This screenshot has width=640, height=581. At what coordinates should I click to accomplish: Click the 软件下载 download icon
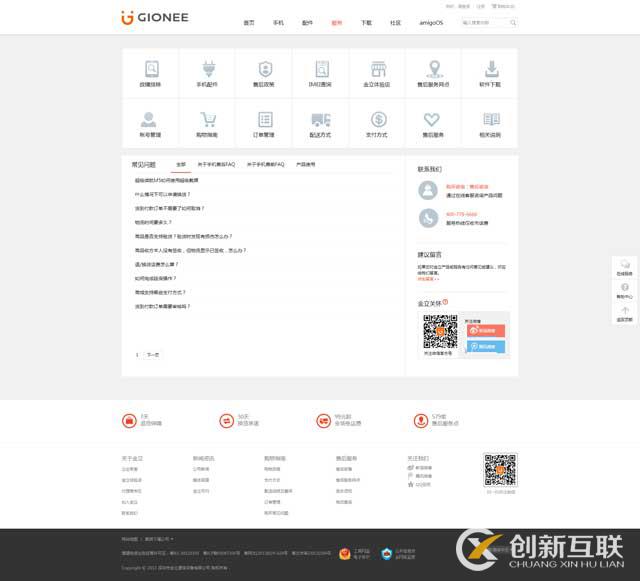click(x=491, y=70)
